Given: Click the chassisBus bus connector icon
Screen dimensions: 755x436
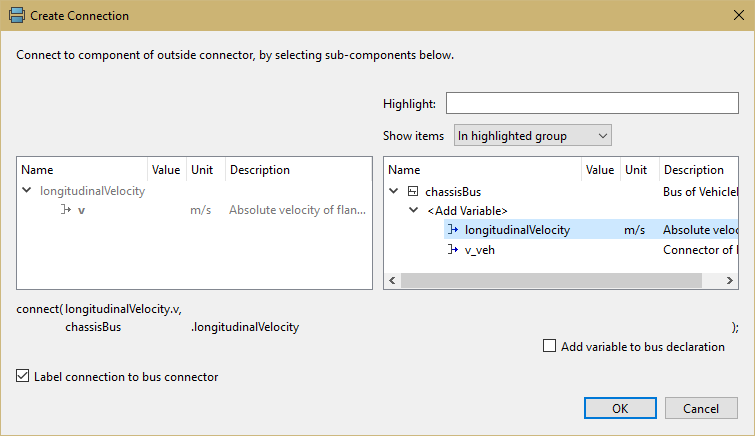Looking at the screenshot, I should coord(412,191).
